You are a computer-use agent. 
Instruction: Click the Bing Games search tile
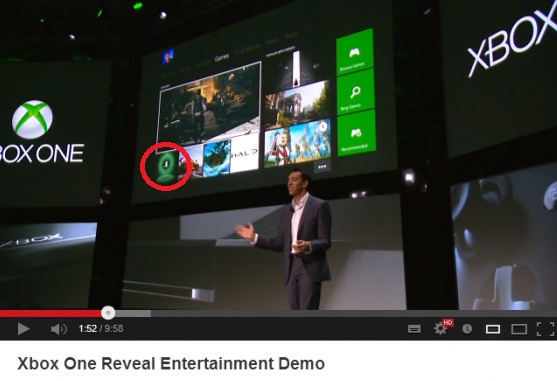coord(355,93)
